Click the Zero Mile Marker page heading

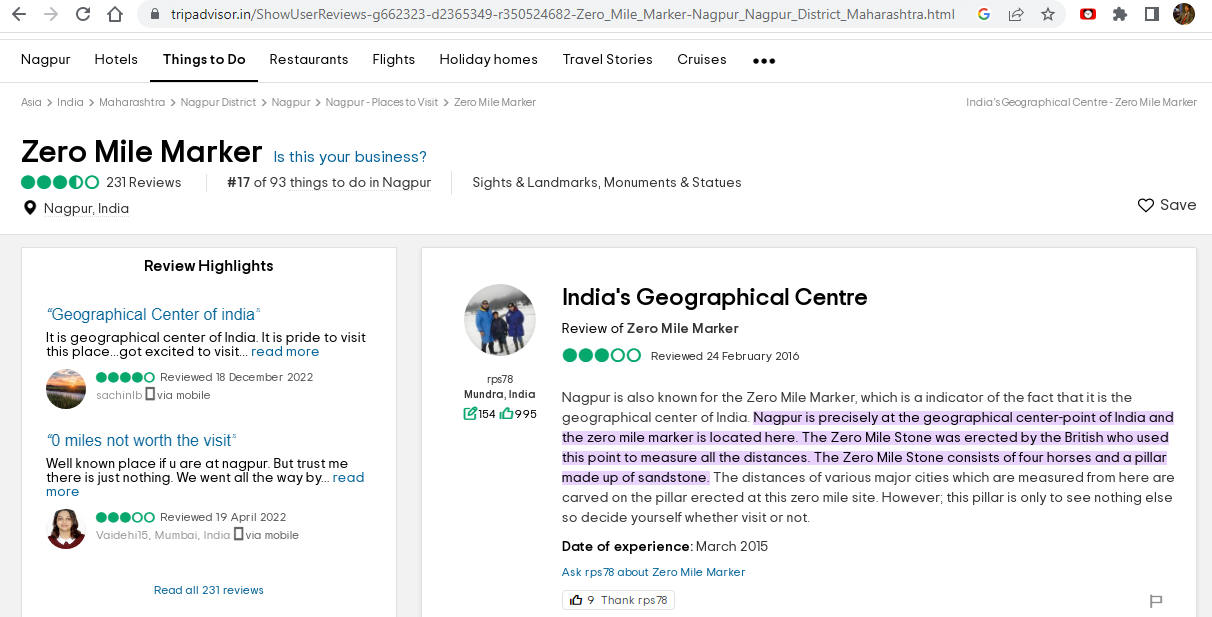[142, 151]
